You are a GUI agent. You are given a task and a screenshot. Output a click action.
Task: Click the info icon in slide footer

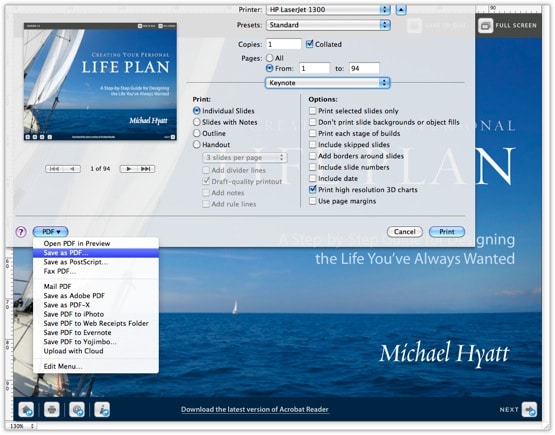[x=102, y=410]
